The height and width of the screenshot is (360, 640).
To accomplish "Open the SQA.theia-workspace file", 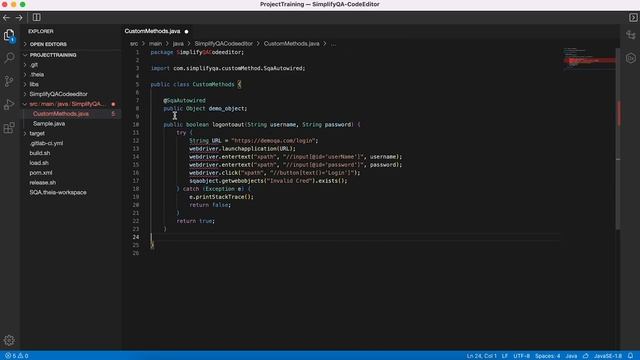I will coord(58,192).
